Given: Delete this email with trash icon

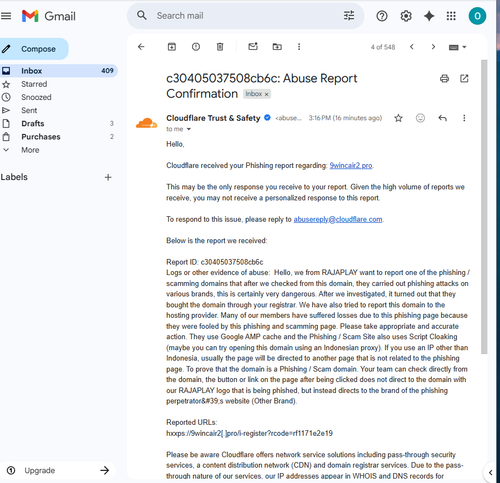Looking at the screenshot, I should point(220,47).
